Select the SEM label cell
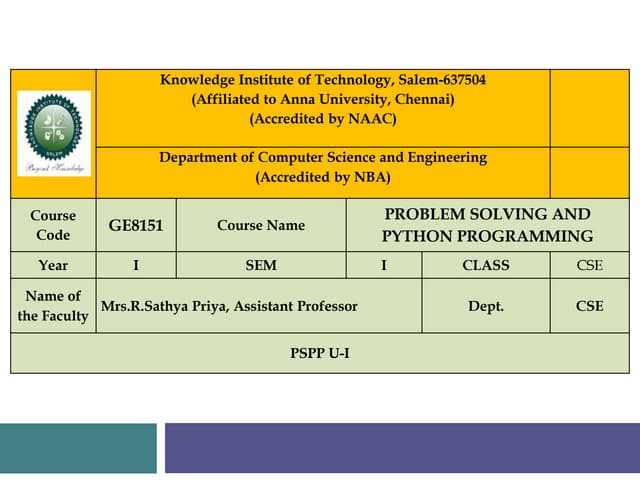640x480 pixels. click(x=261, y=265)
